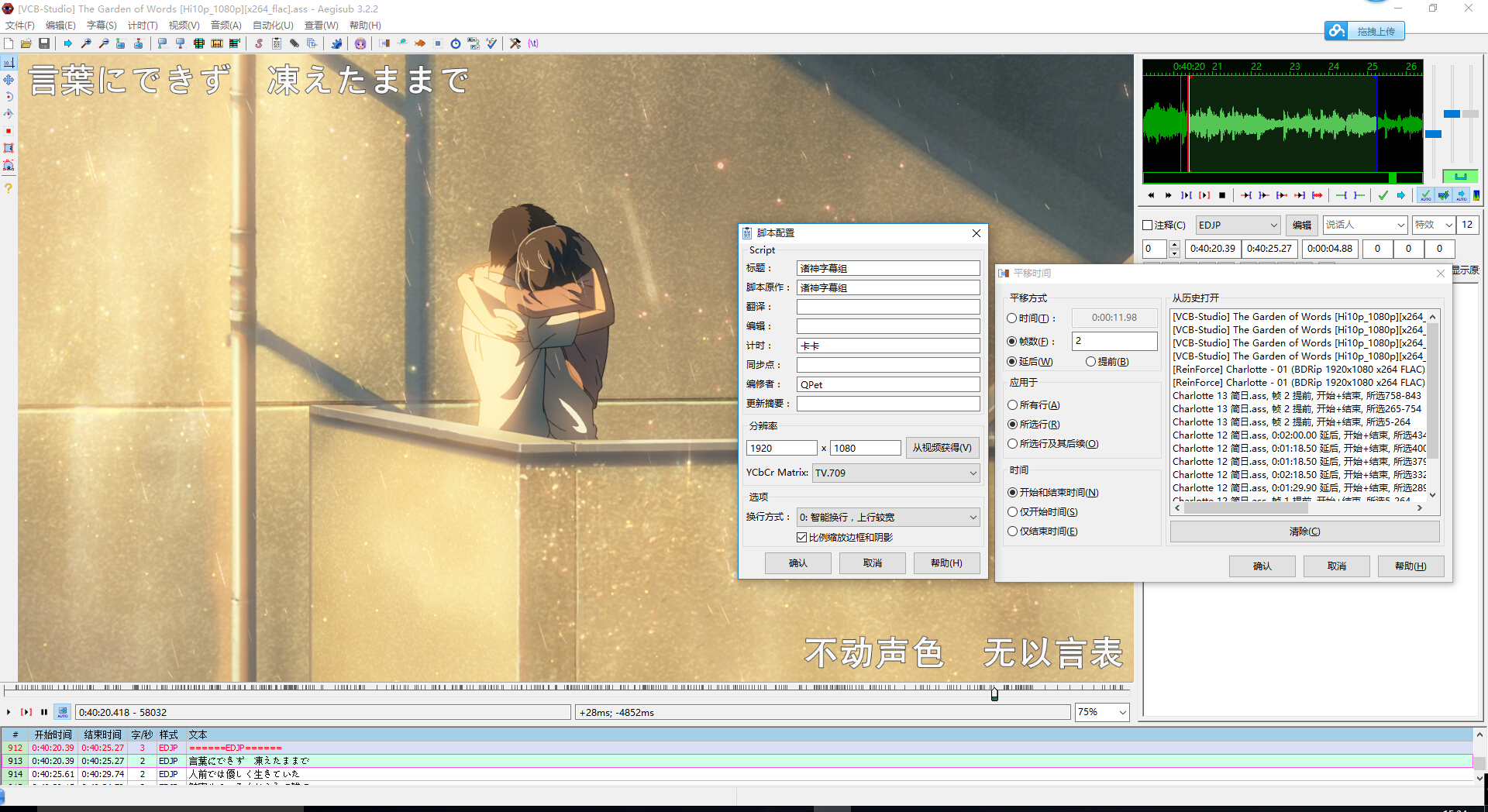Click the audio stop playback square icon

click(1222, 195)
